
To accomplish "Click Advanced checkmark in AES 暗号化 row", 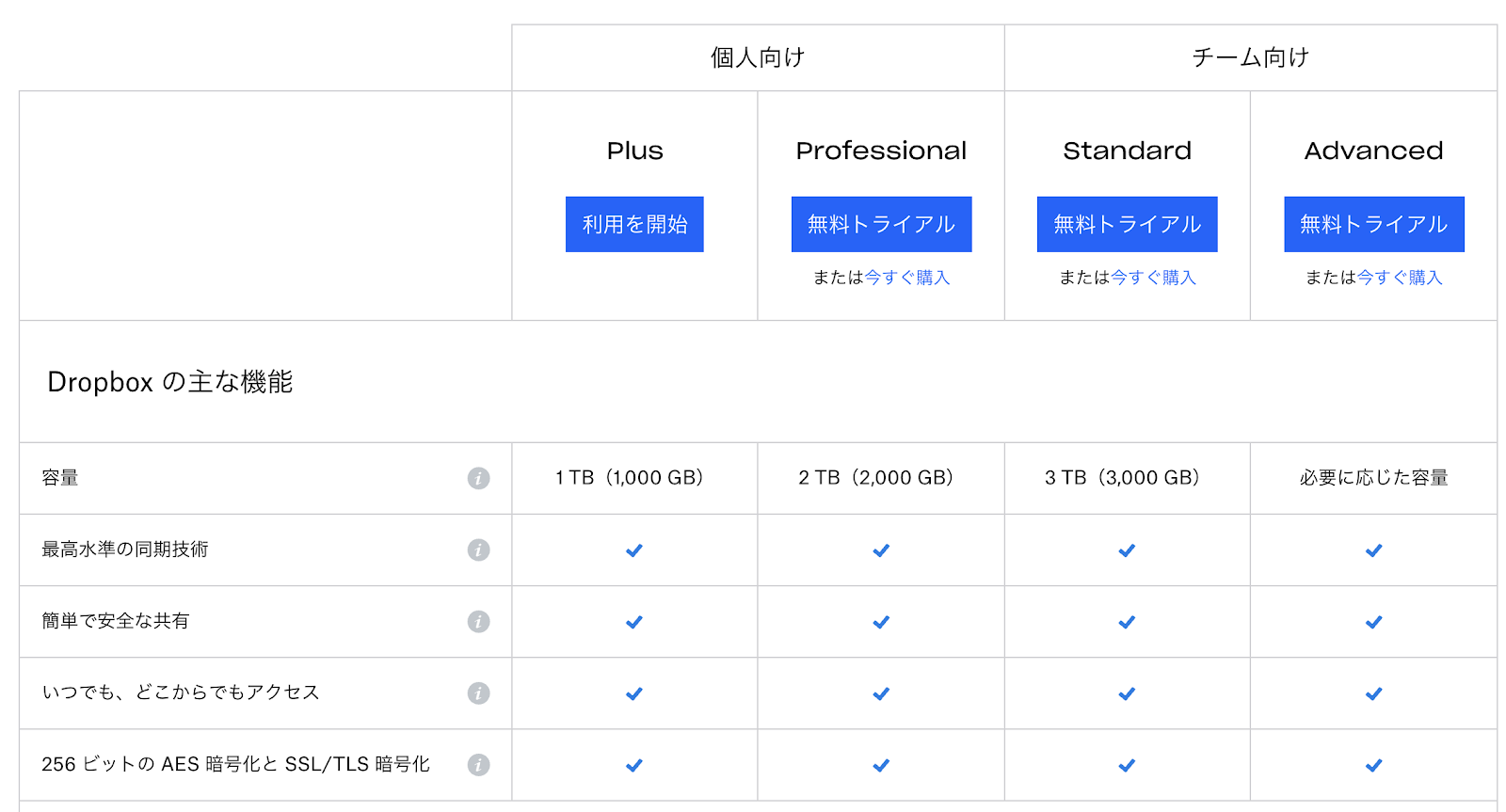I will click(1374, 765).
